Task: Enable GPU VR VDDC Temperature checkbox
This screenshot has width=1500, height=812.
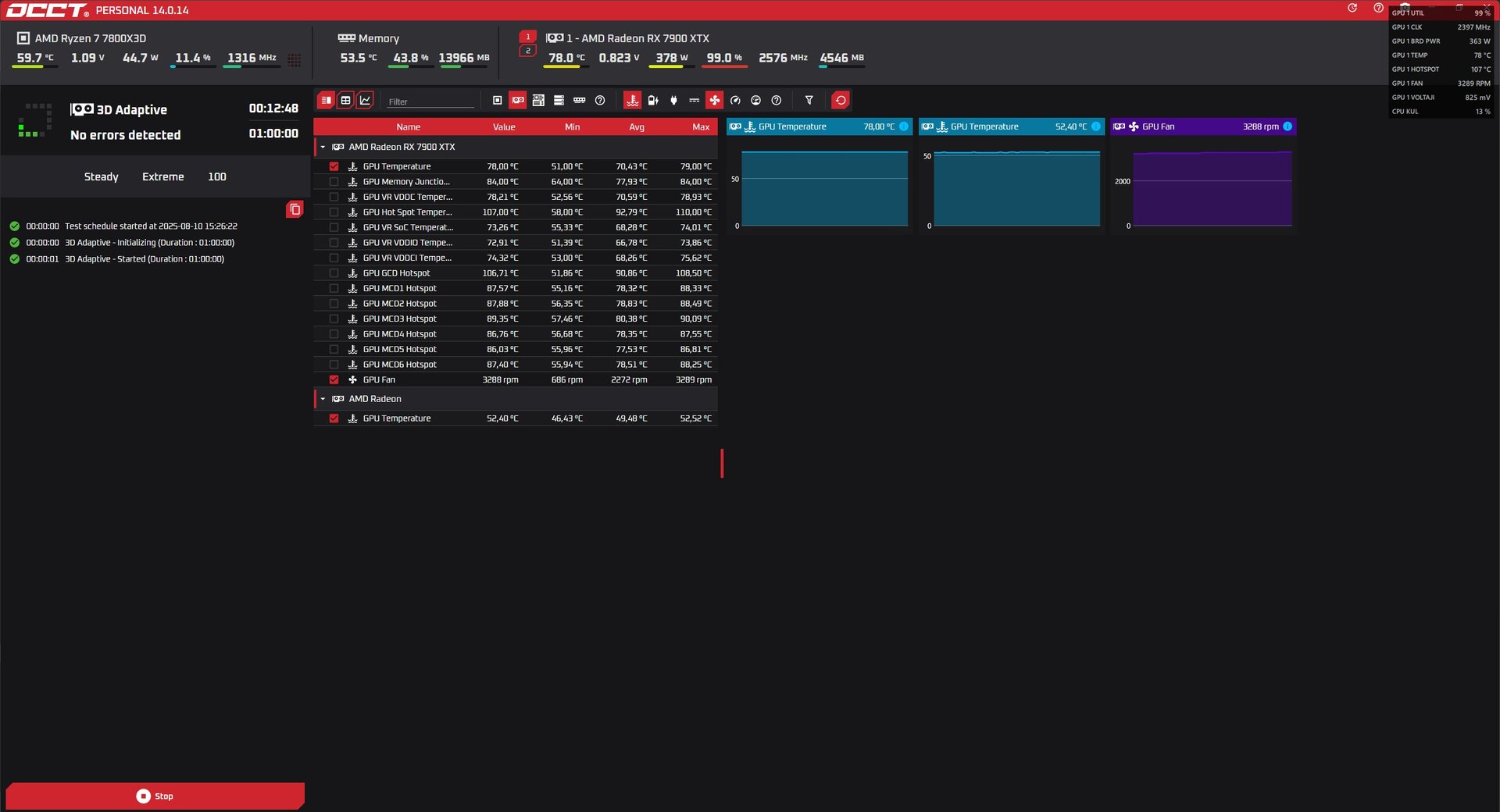Action: 334,197
